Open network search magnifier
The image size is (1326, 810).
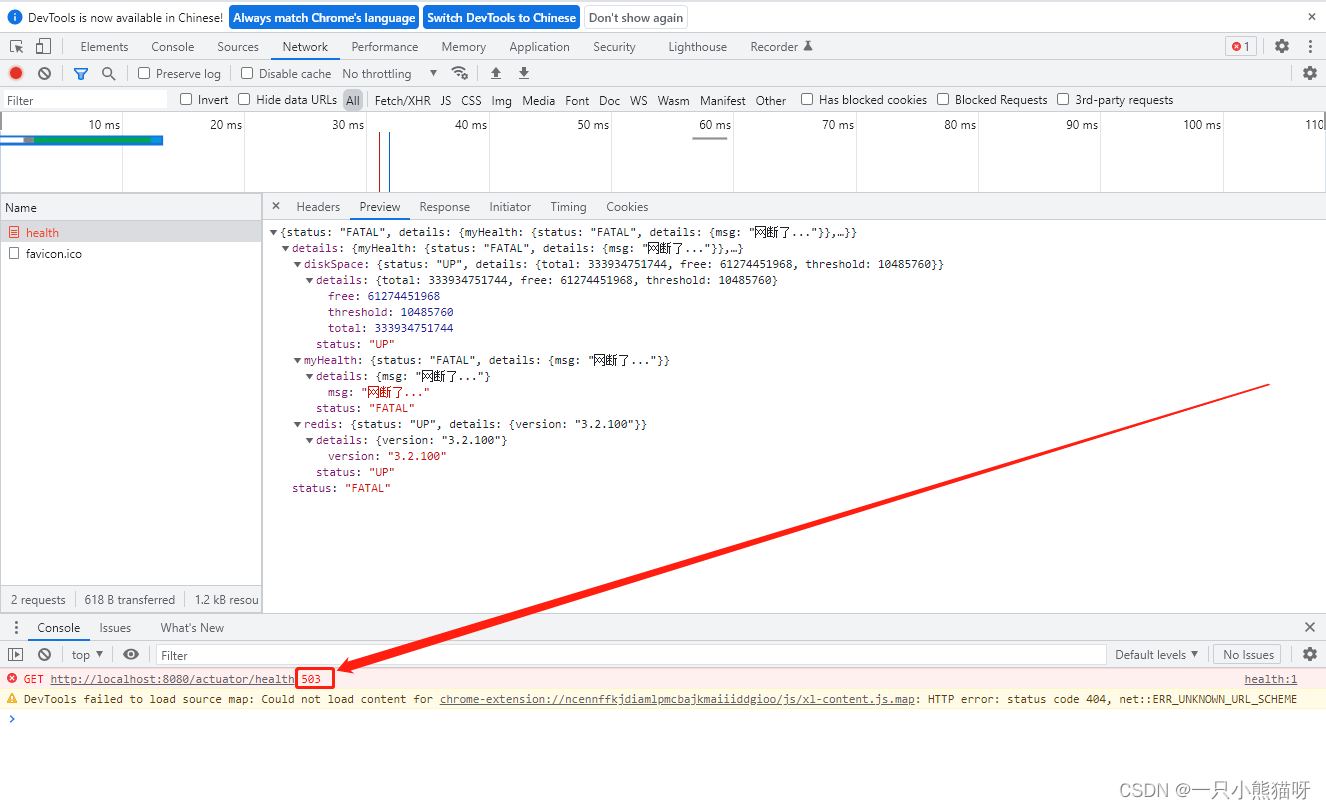point(109,74)
